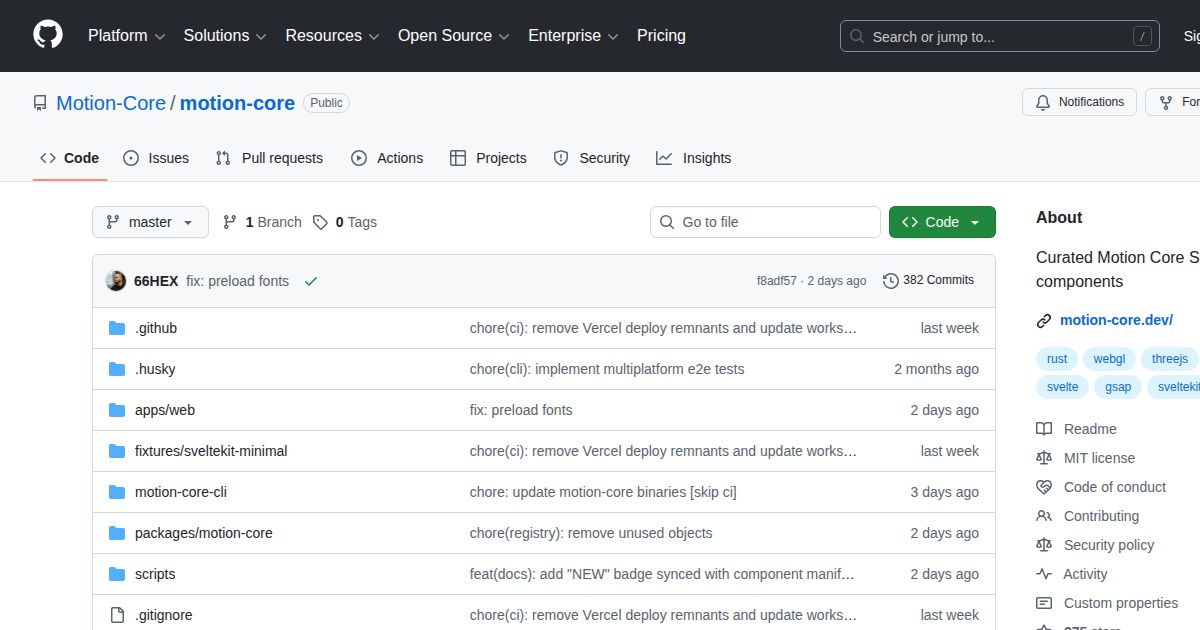This screenshot has width=1200, height=630.
Task: Click the commit history clock icon
Action: coord(891,281)
